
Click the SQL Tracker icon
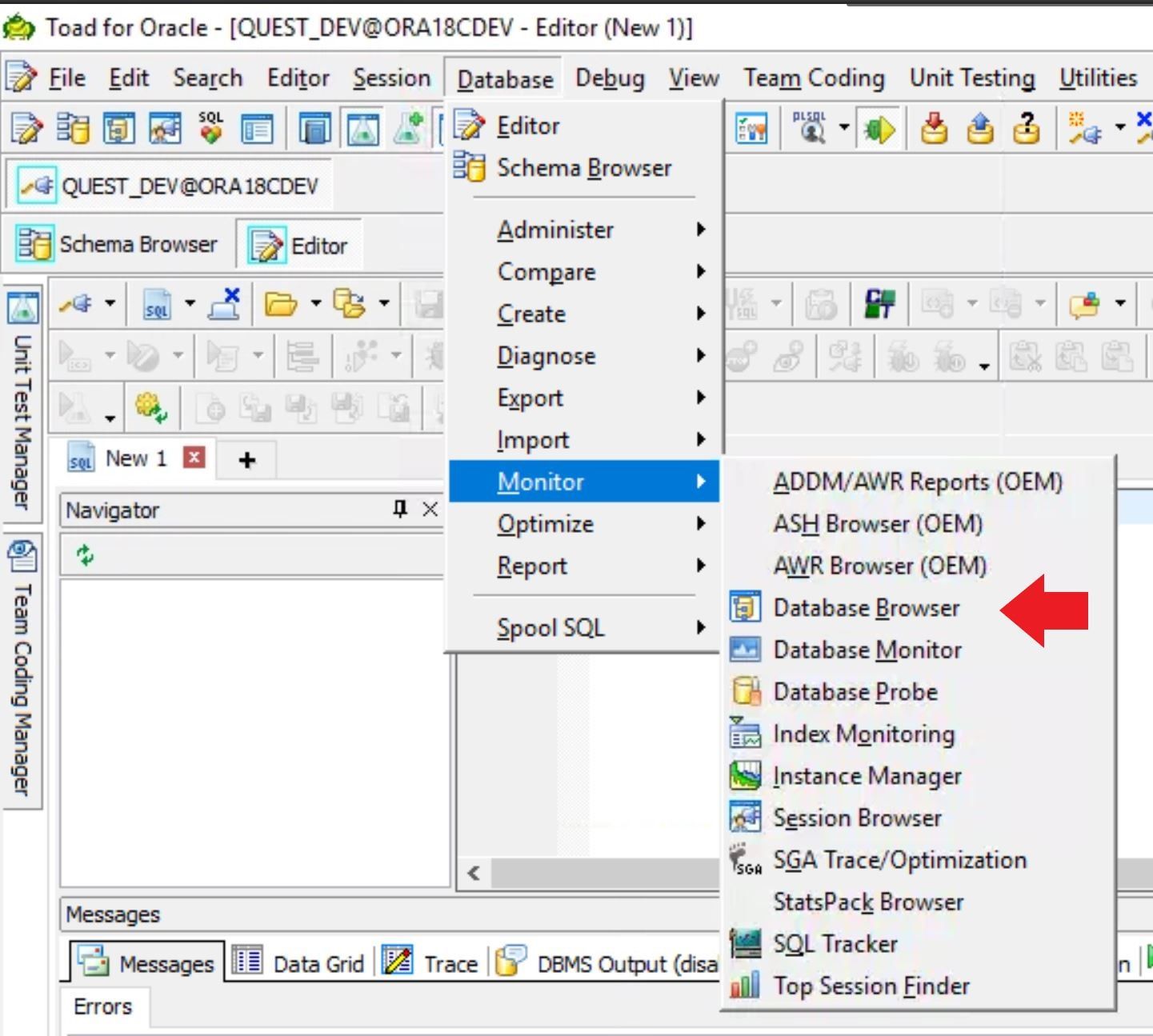(745, 944)
